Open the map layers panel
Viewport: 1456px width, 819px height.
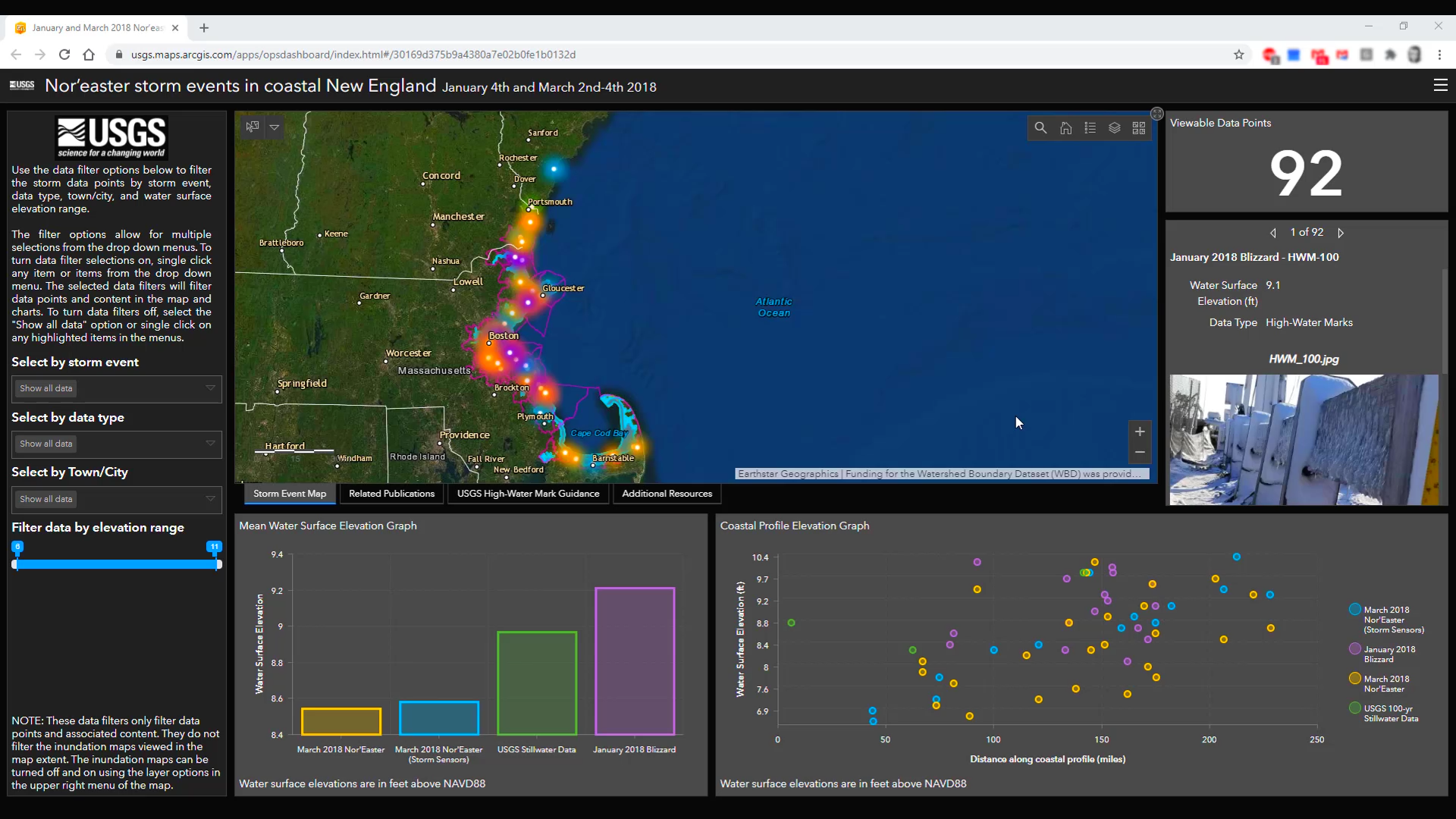click(1114, 128)
